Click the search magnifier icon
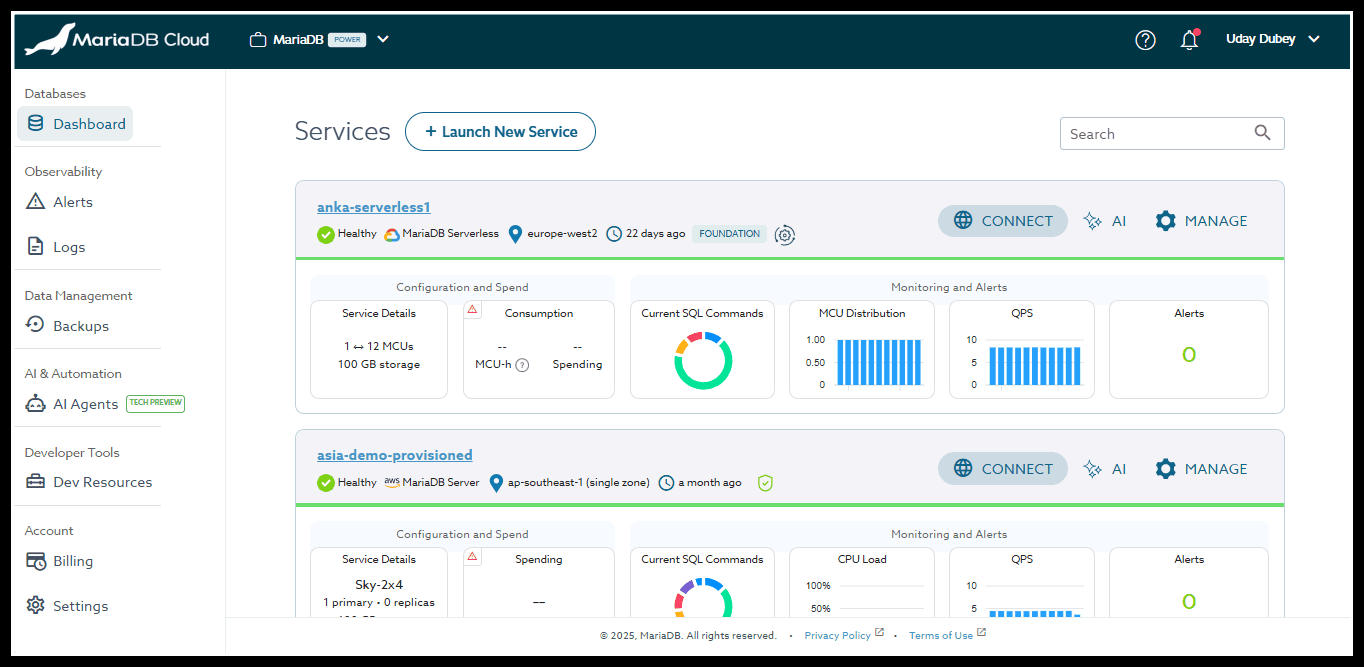 coord(1263,133)
